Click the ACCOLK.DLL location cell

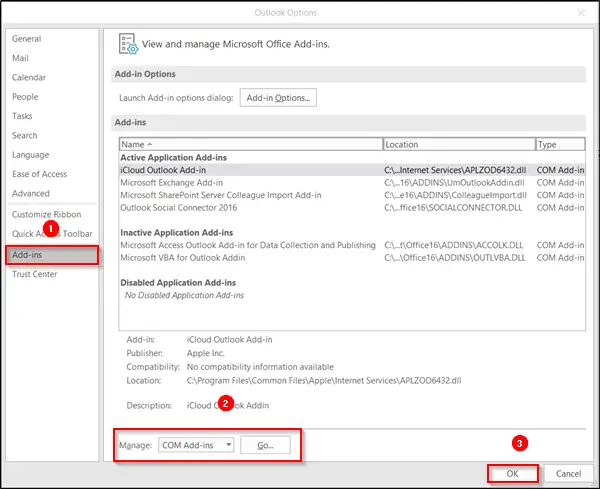click(x=453, y=245)
